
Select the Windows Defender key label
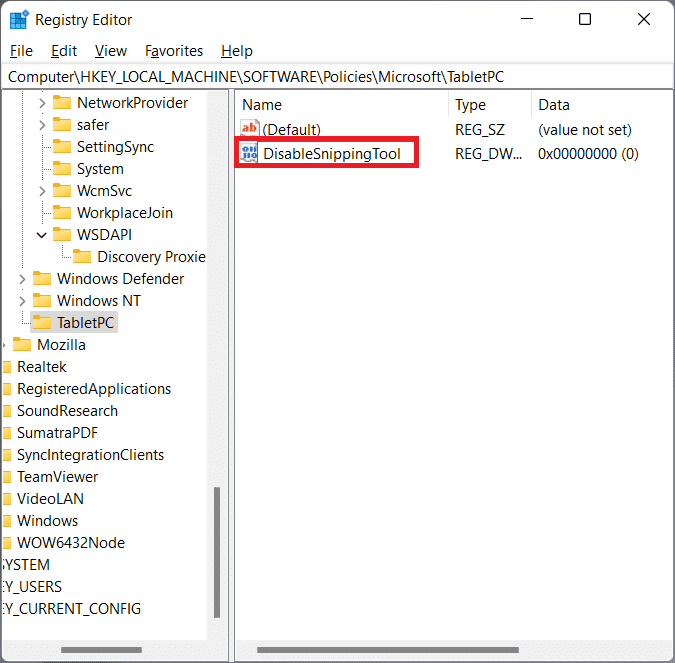click(x=121, y=279)
